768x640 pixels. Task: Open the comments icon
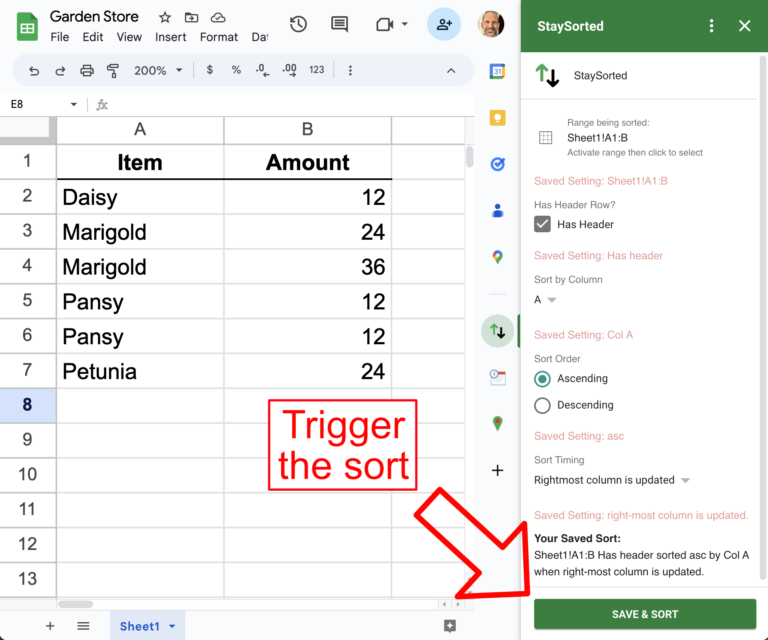coord(339,24)
